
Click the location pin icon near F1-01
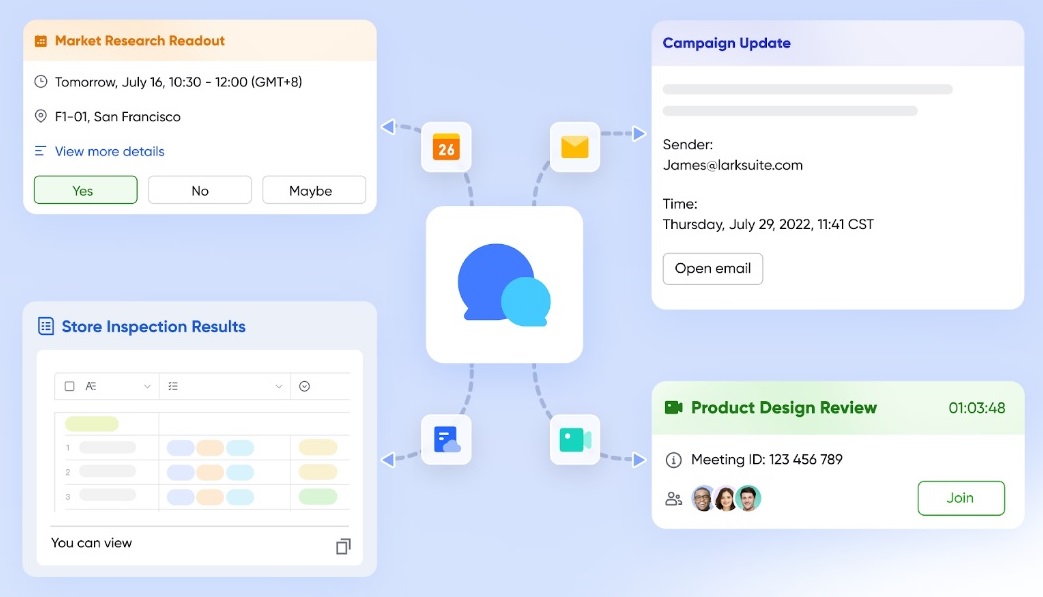click(x=41, y=117)
